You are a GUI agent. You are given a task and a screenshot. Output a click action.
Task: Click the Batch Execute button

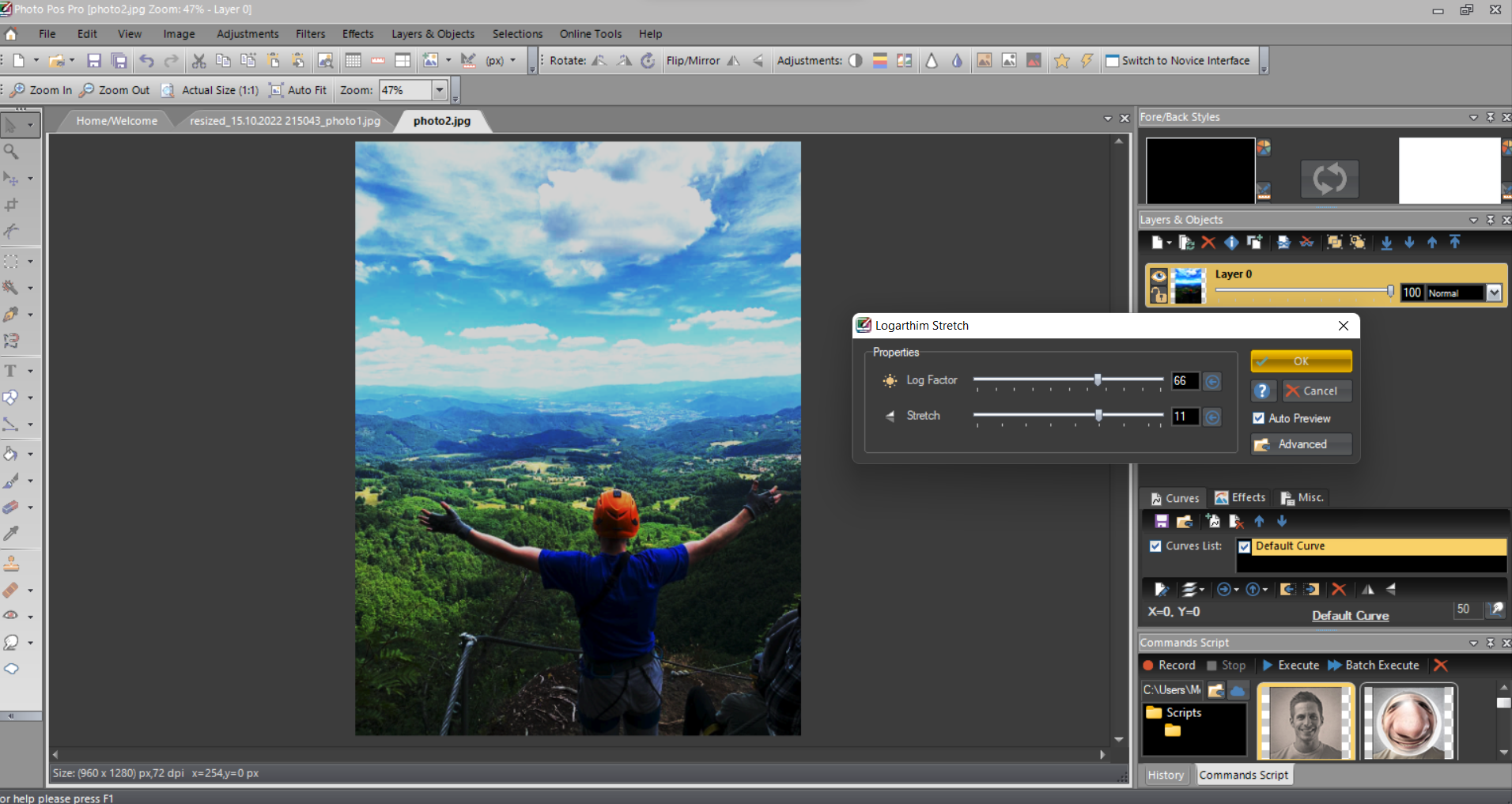(1374, 666)
